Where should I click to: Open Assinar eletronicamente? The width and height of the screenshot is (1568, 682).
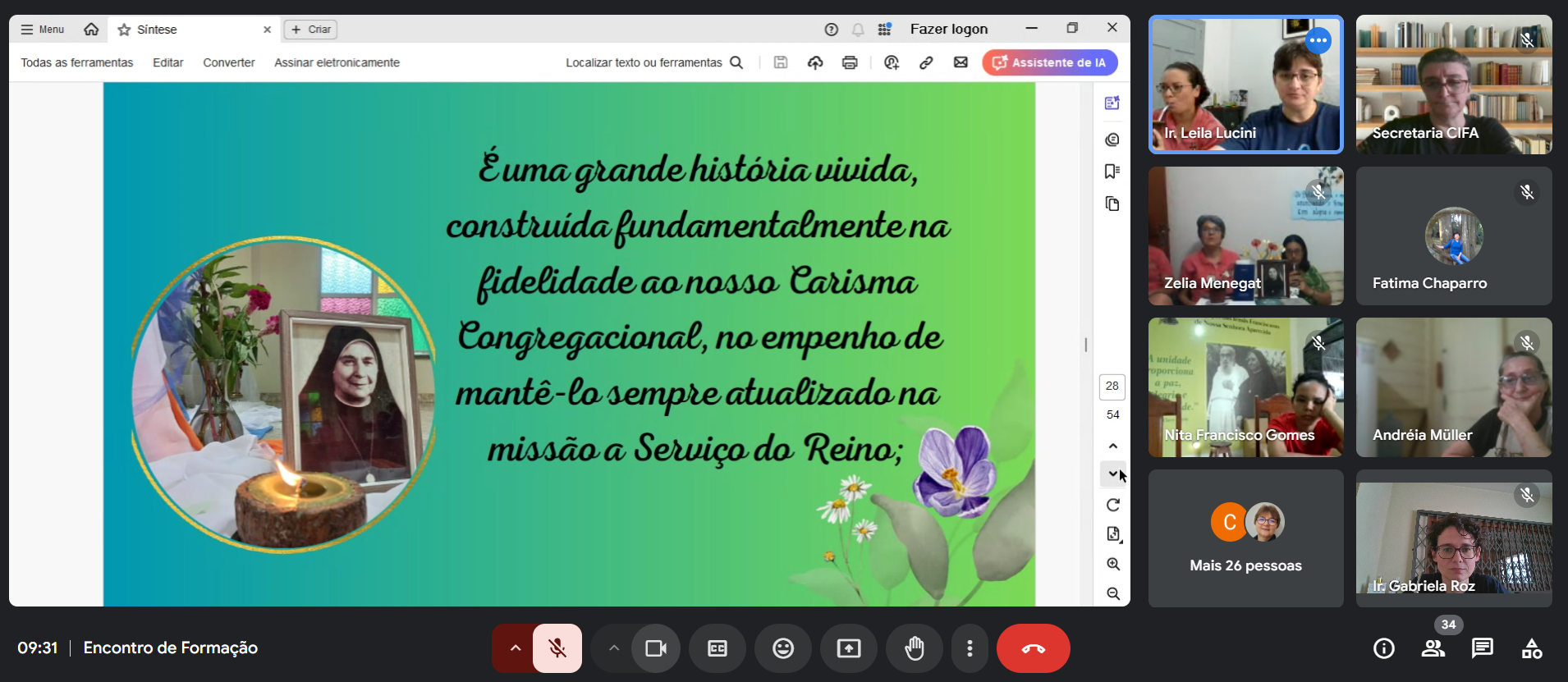tap(337, 62)
